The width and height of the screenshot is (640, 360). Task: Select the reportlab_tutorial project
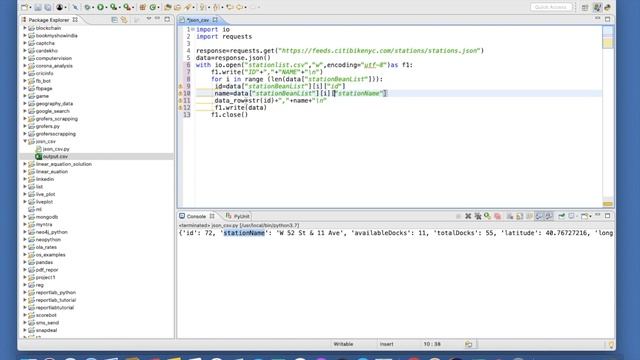coord(56,300)
